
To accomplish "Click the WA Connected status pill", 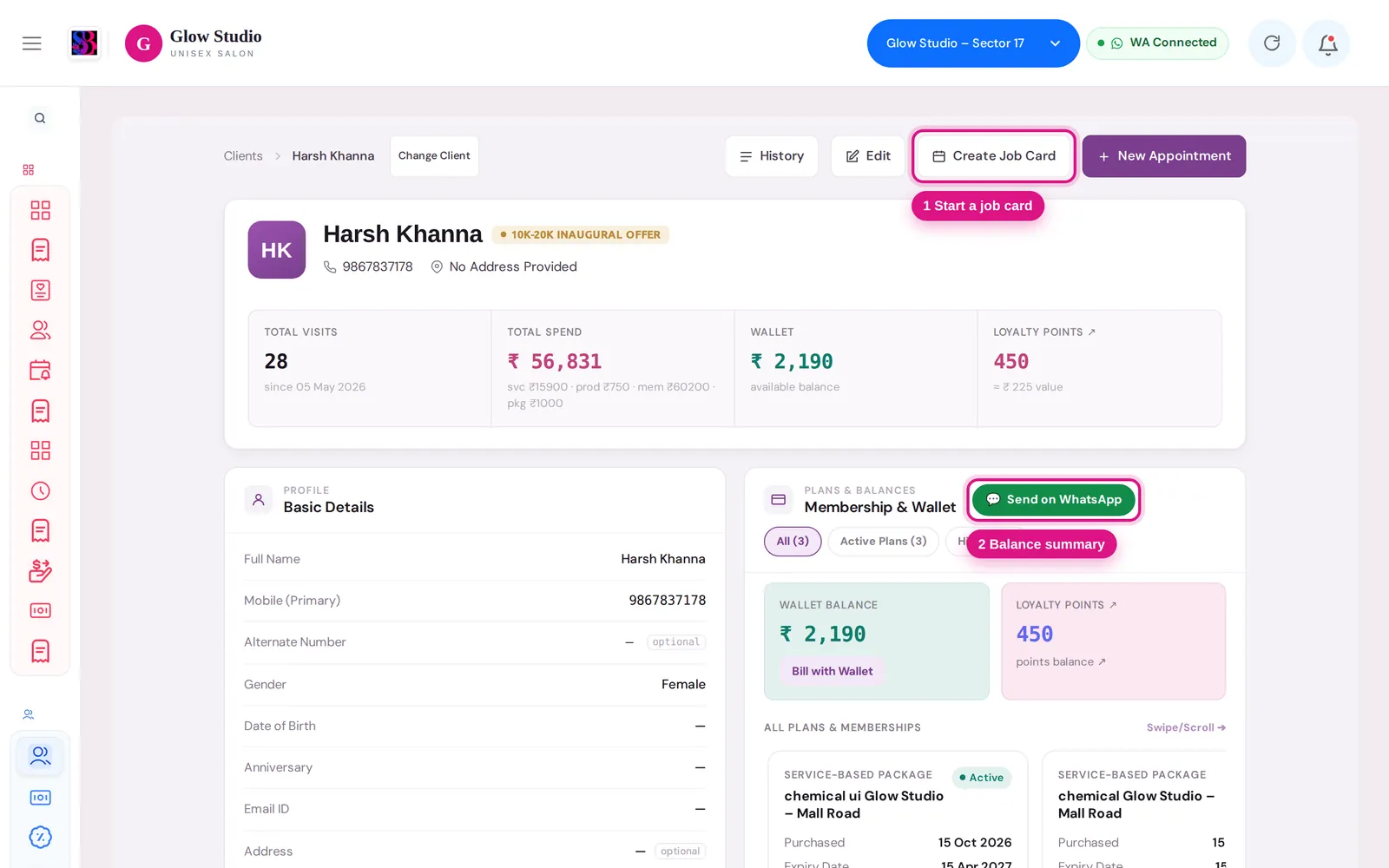I will click(1157, 43).
